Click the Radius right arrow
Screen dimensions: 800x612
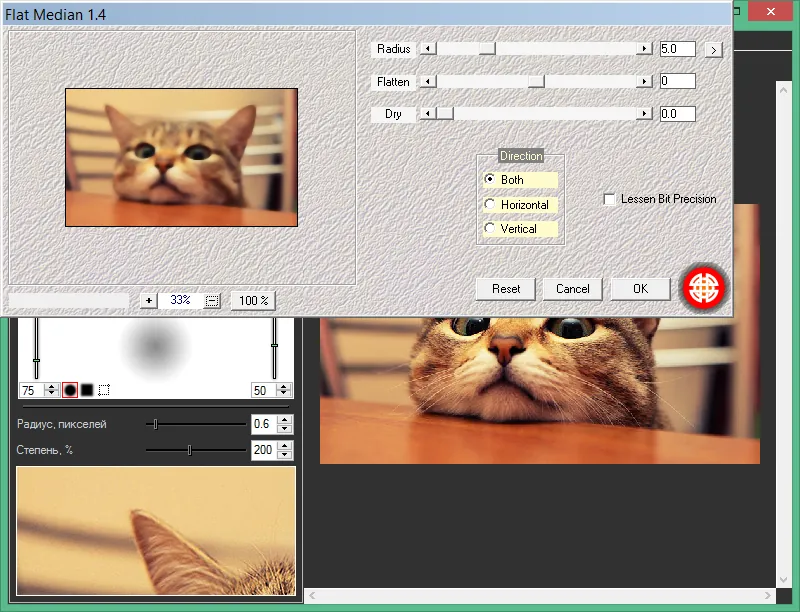tap(644, 49)
